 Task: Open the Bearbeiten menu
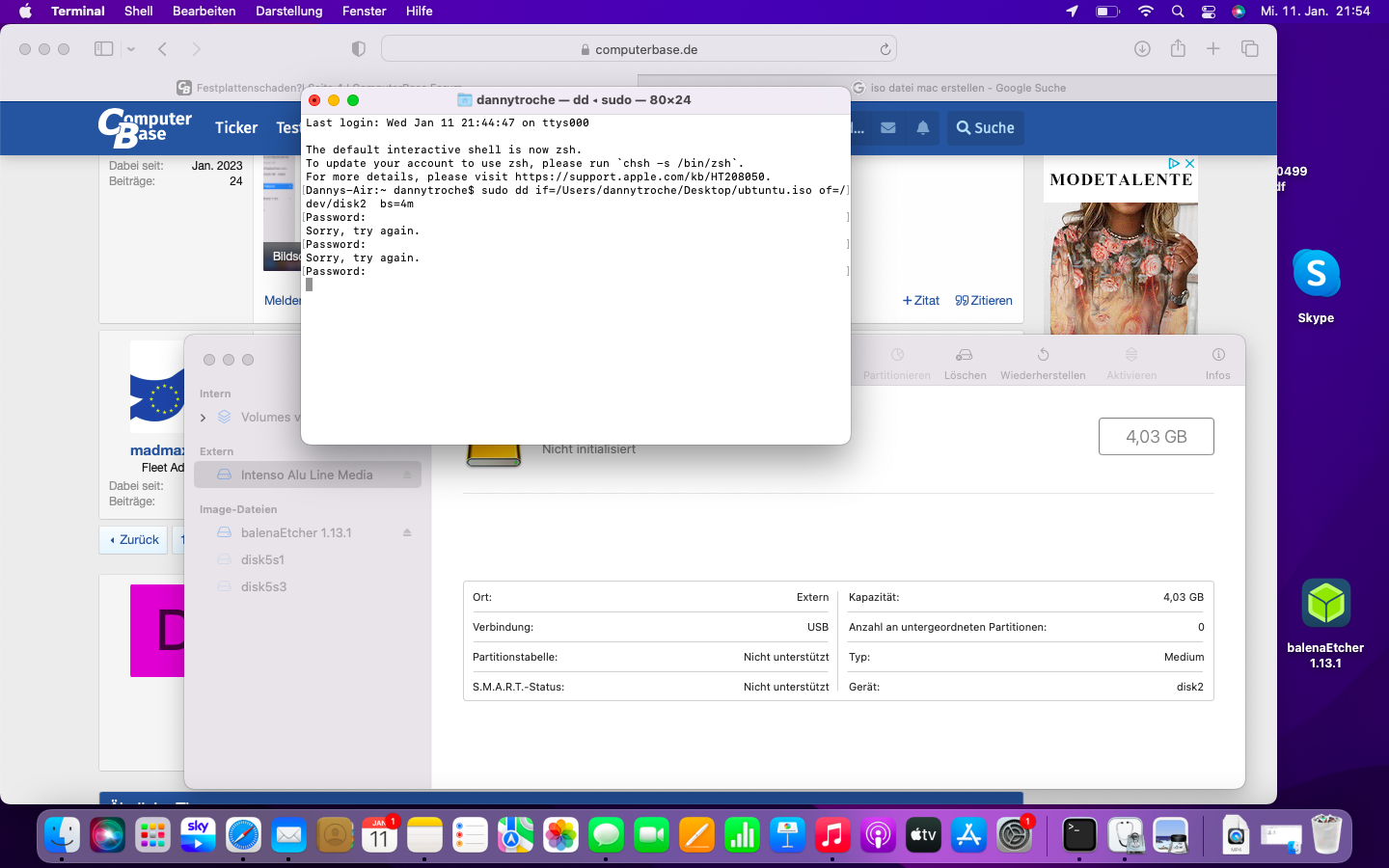pos(204,11)
